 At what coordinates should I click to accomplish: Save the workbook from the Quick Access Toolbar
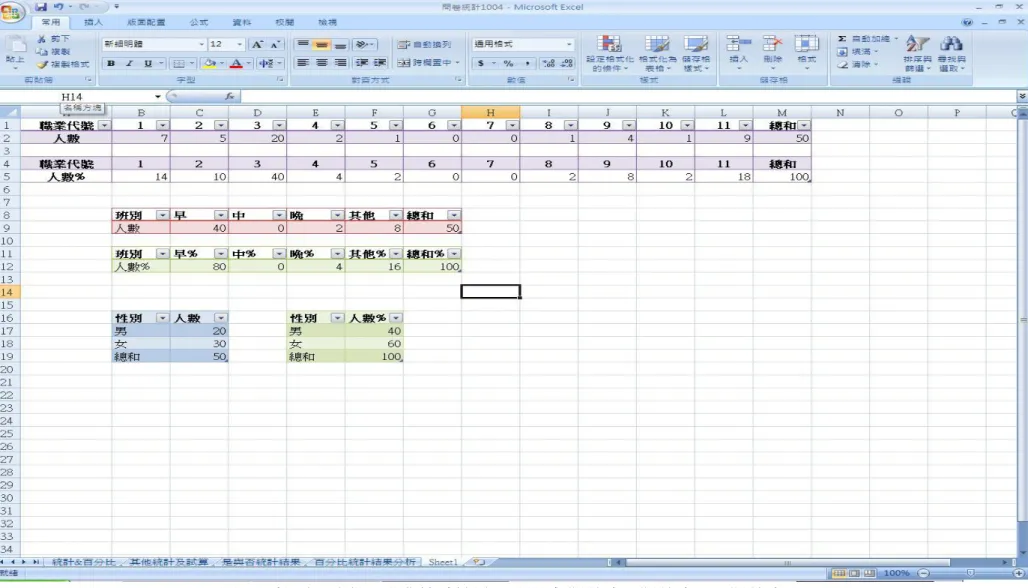coord(41,7)
